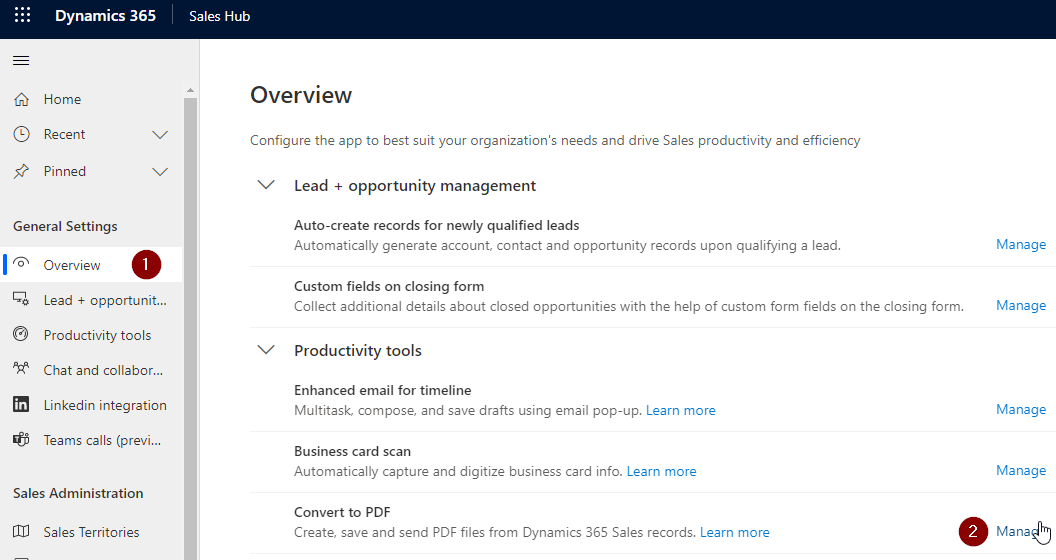1056x560 pixels.
Task: Collapse the Productivity tools section
Action: [266, 349]
